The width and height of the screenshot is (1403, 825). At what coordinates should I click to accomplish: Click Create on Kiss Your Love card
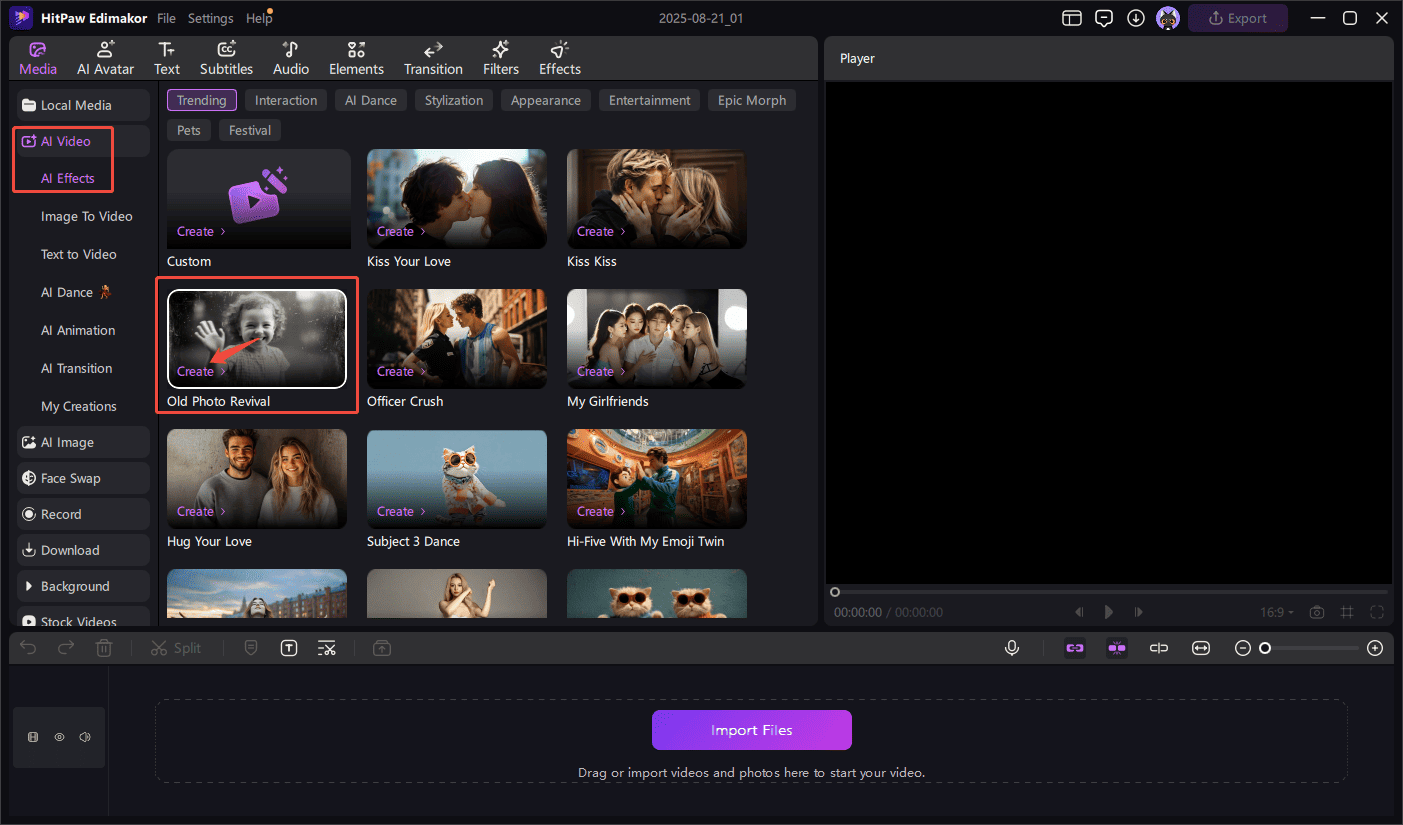[x=401, y=231]
